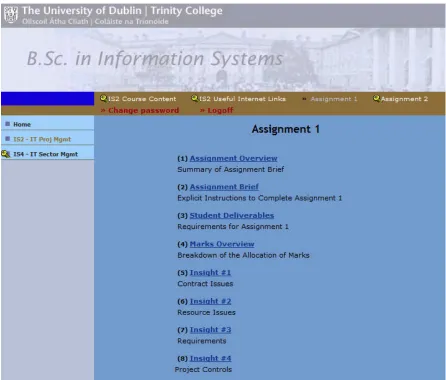Click the text 'Requirements for Assignment 1'
446x380 pixels.
tap(233, 227)
